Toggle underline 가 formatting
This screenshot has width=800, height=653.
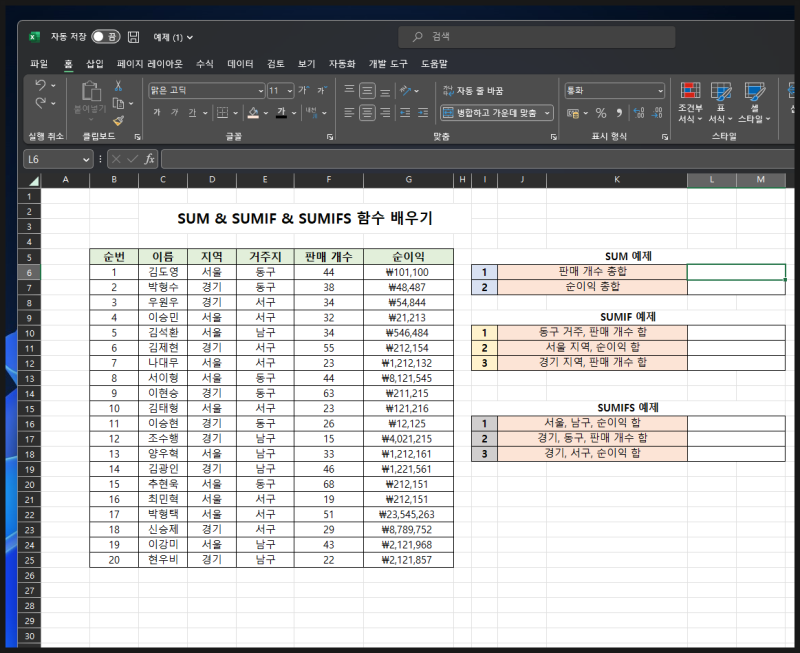[x=192, y=112]
